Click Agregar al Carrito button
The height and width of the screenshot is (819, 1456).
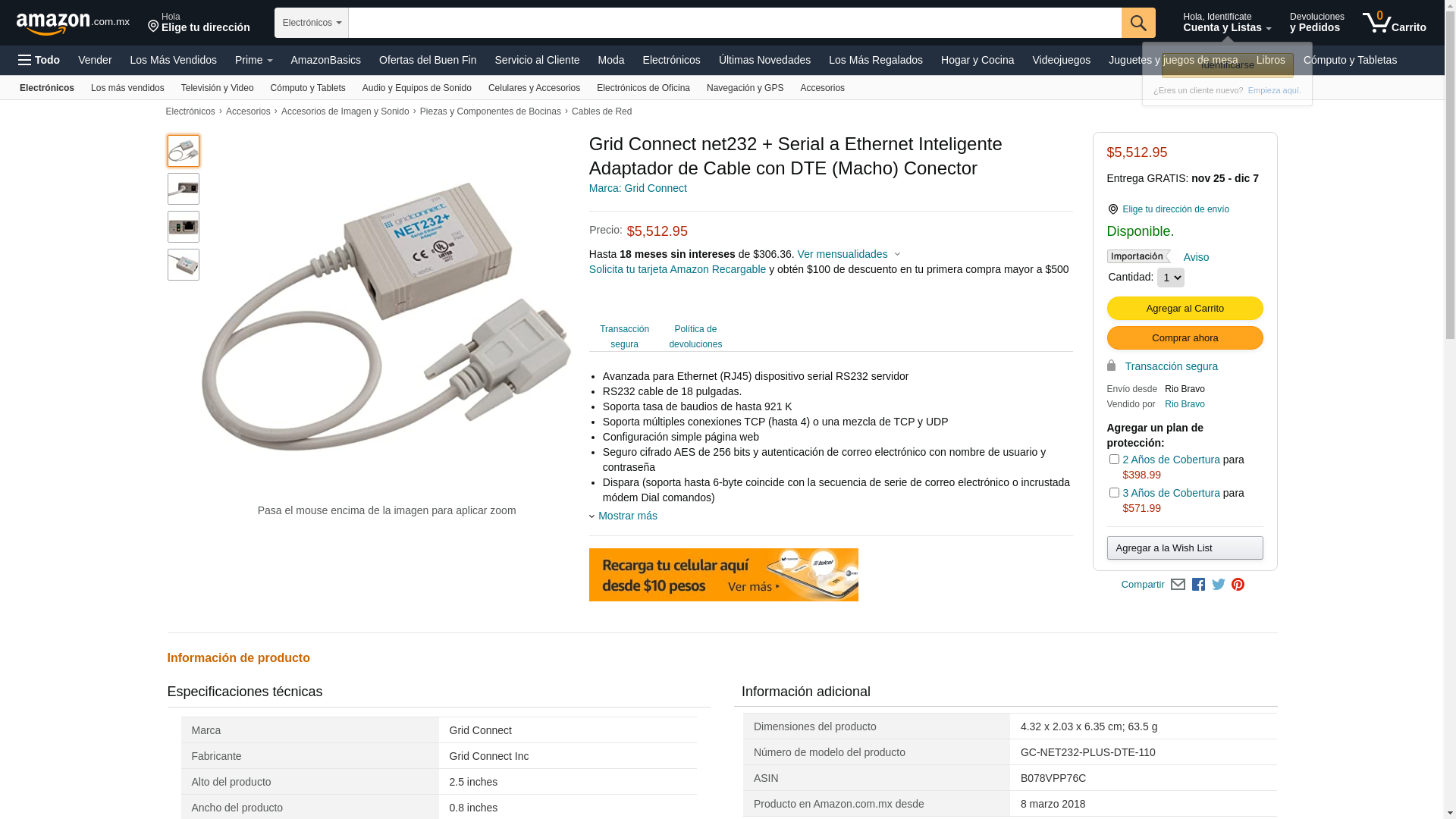tap(1185, 308)
